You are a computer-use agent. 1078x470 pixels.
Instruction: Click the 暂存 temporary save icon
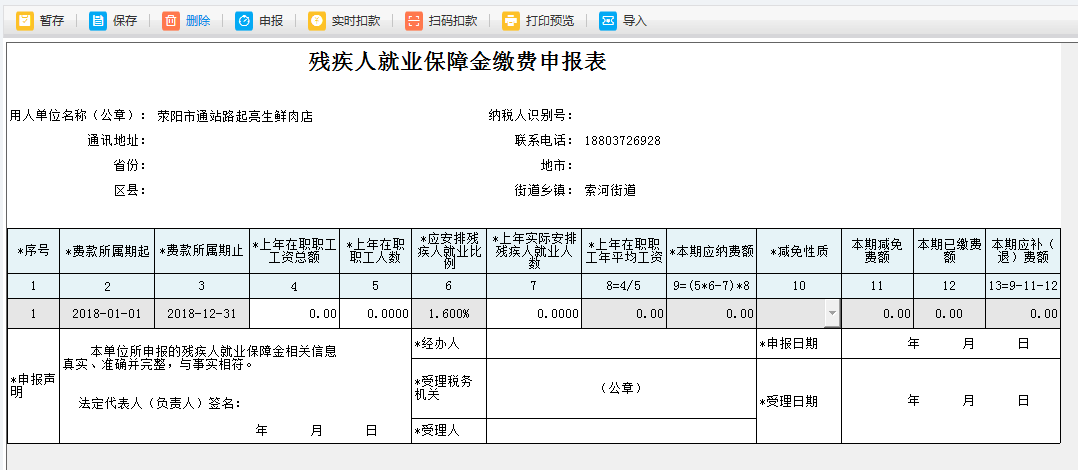pyautogui.click(x=25, y=21)
